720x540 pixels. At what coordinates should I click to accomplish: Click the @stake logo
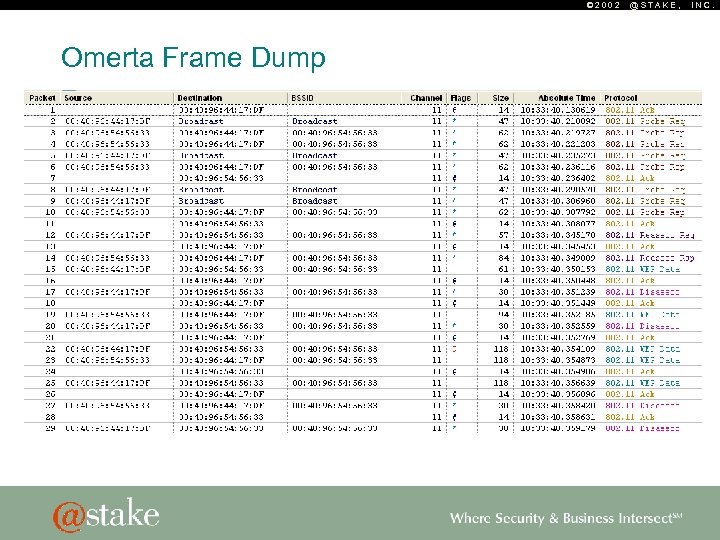coord(106,514)
